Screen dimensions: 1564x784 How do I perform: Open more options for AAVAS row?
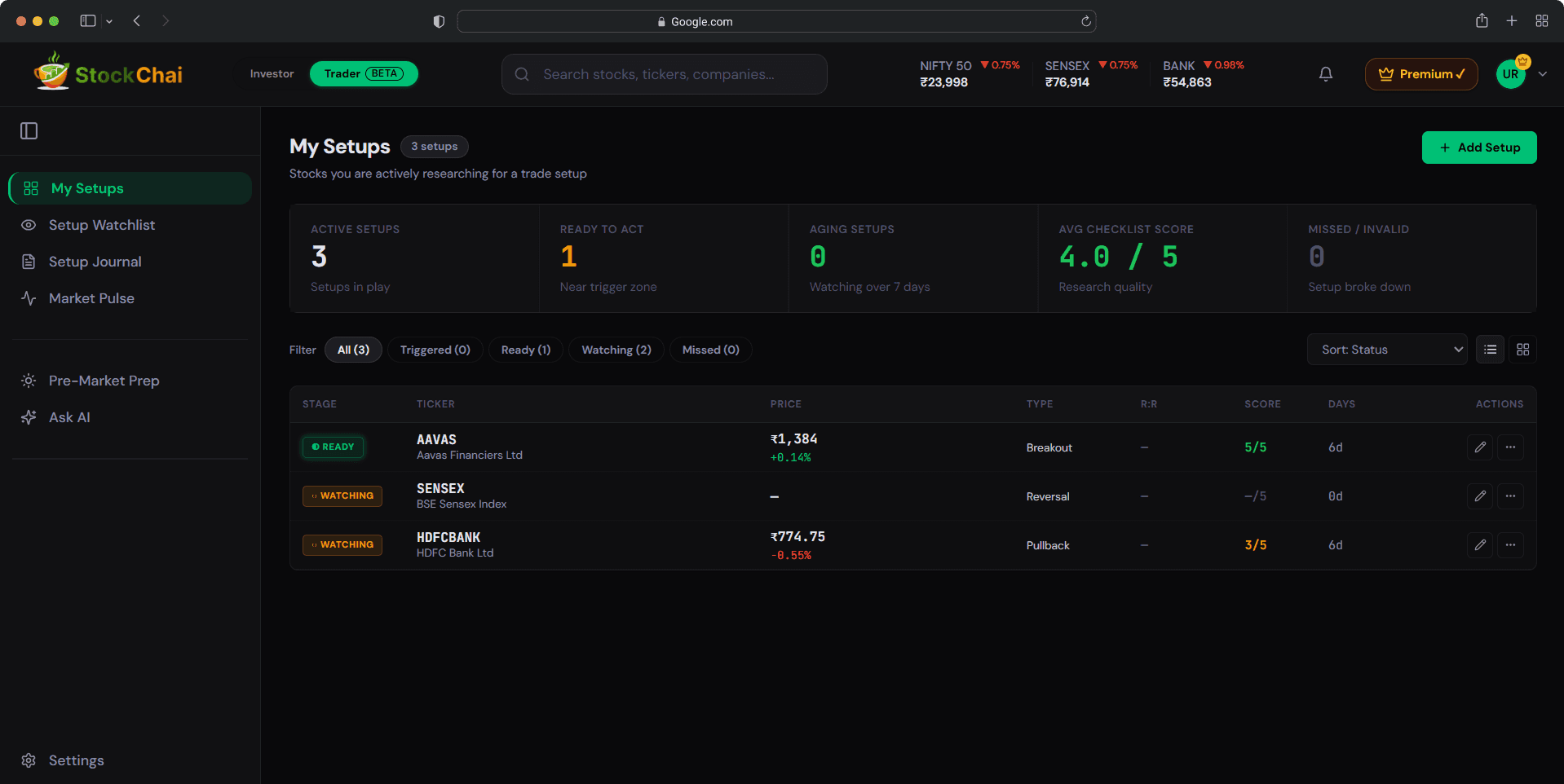(x=1511, y=447)
